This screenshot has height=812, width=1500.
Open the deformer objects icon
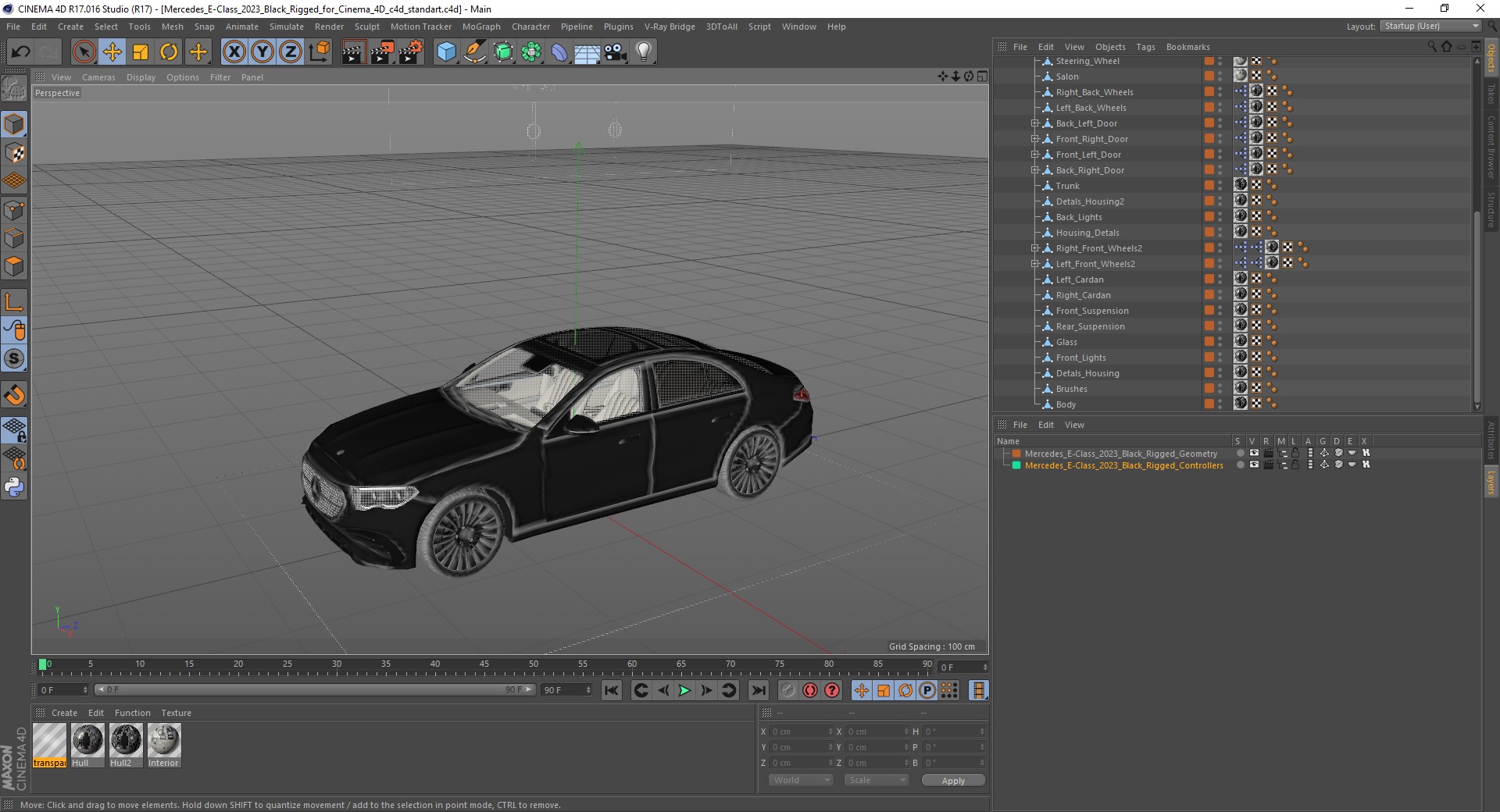559,52
